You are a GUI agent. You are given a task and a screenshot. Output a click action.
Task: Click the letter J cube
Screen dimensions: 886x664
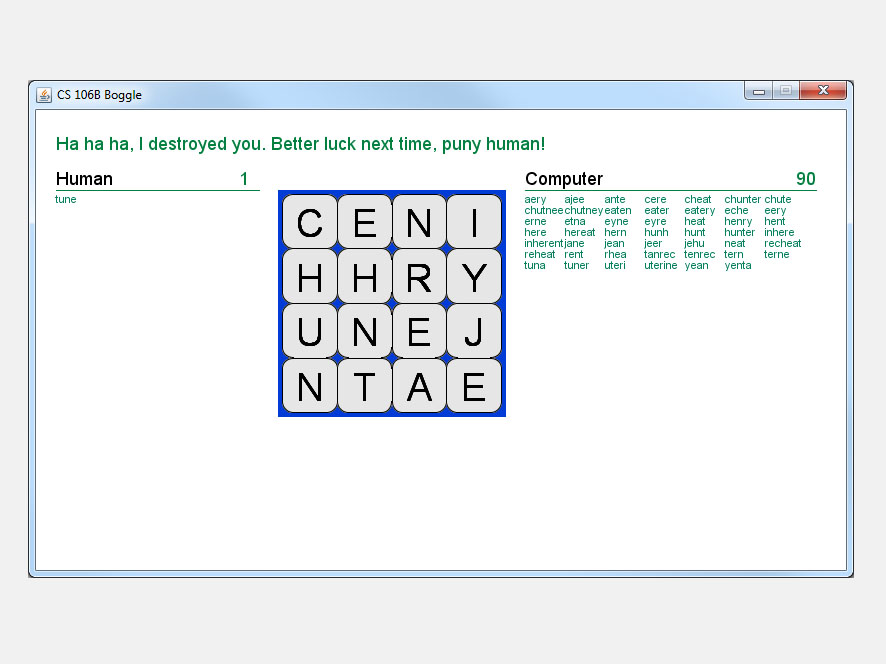coord(474,331)
